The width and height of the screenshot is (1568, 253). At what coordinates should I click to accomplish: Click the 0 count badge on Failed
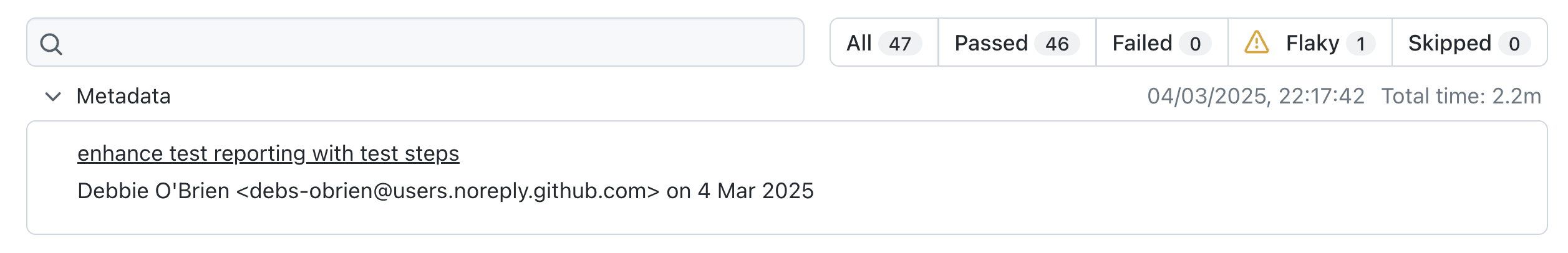click(x=1195, y=44)
